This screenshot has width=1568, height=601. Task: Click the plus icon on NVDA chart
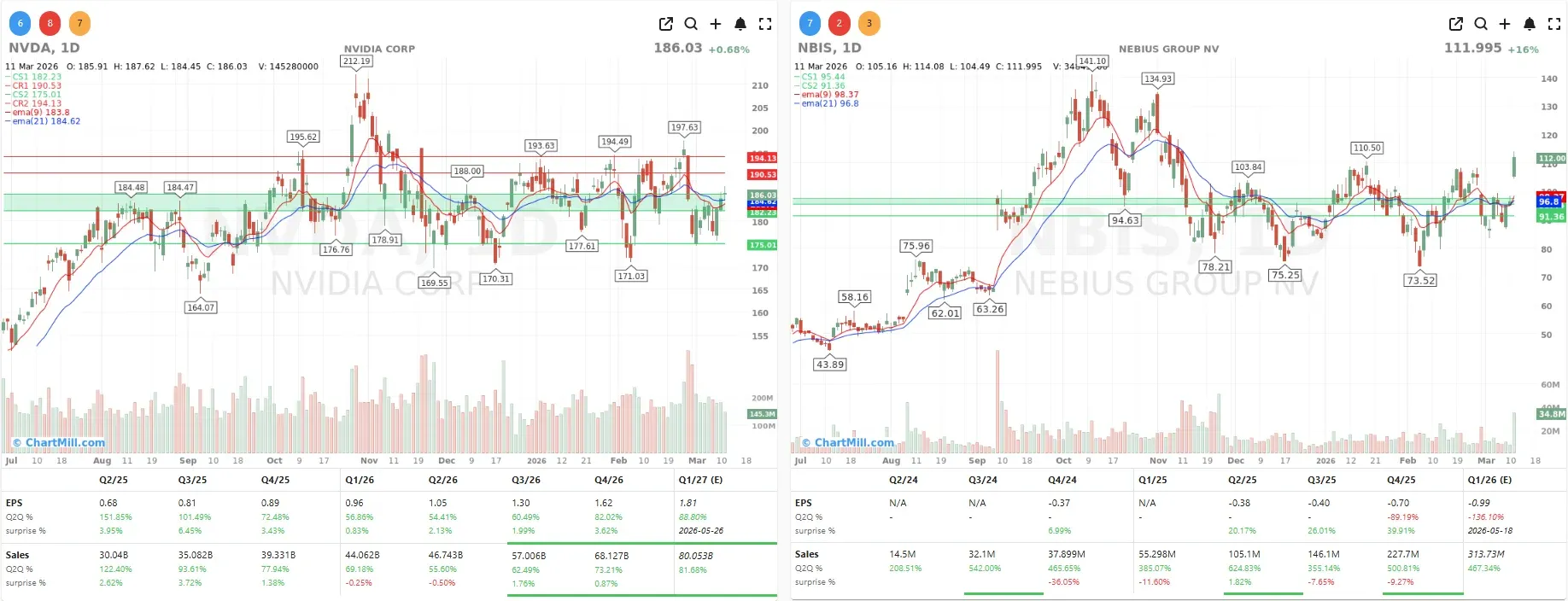tap(716, 24)
